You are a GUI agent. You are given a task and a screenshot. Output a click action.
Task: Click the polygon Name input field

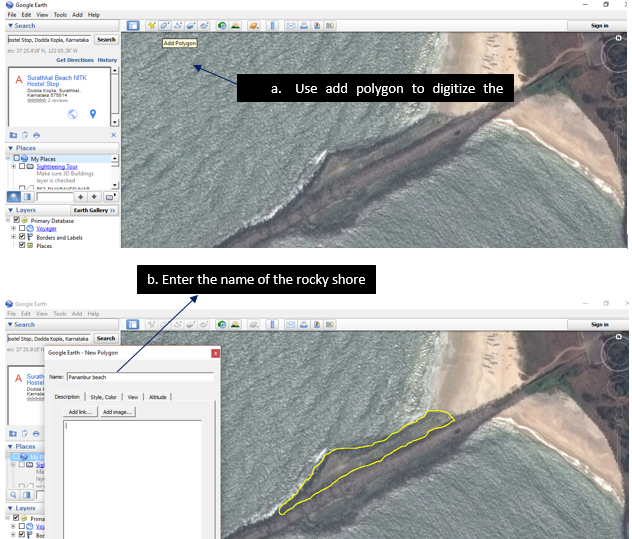[139, 377]
